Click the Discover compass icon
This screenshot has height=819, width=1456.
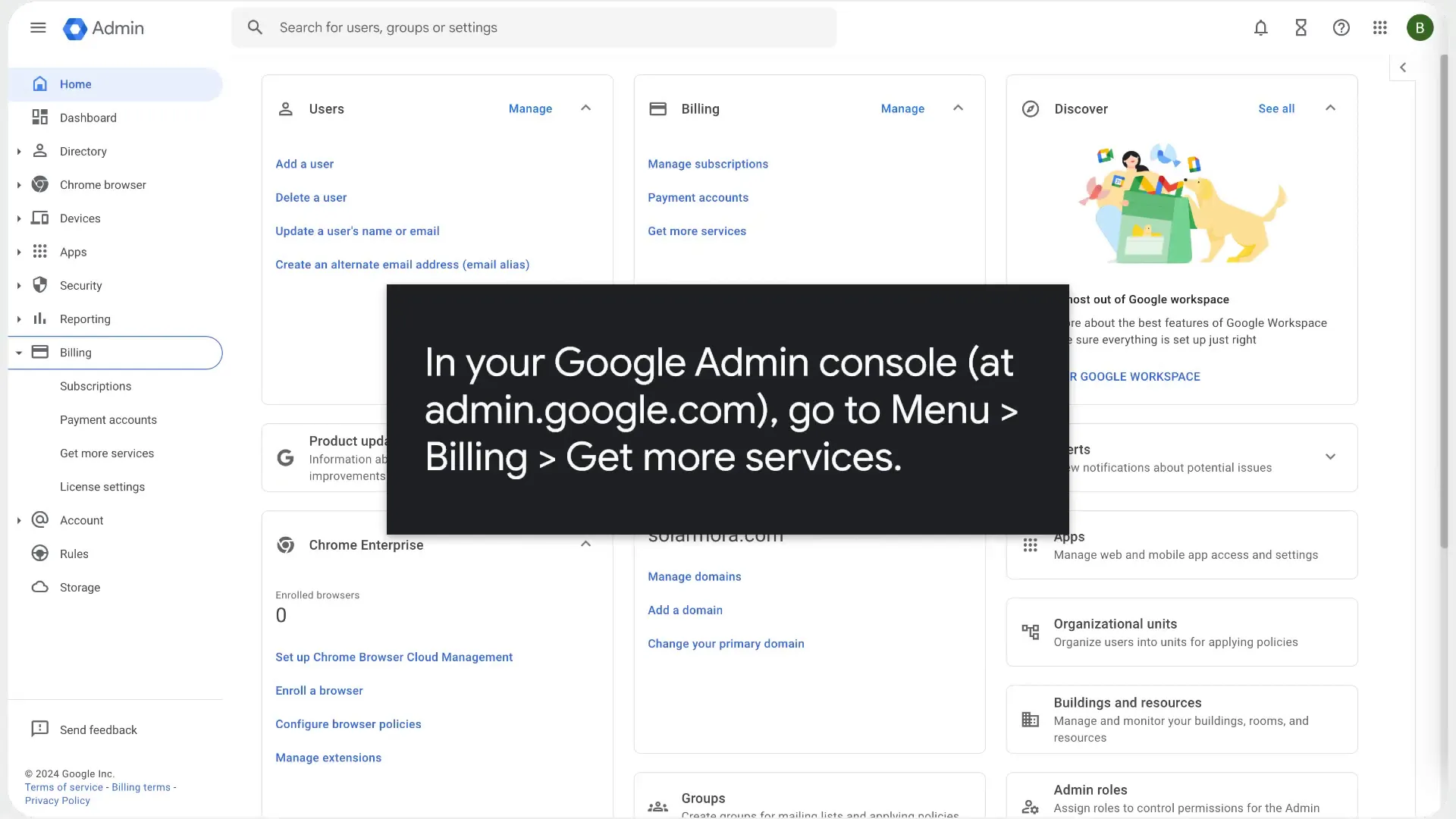pos(1030,109)
